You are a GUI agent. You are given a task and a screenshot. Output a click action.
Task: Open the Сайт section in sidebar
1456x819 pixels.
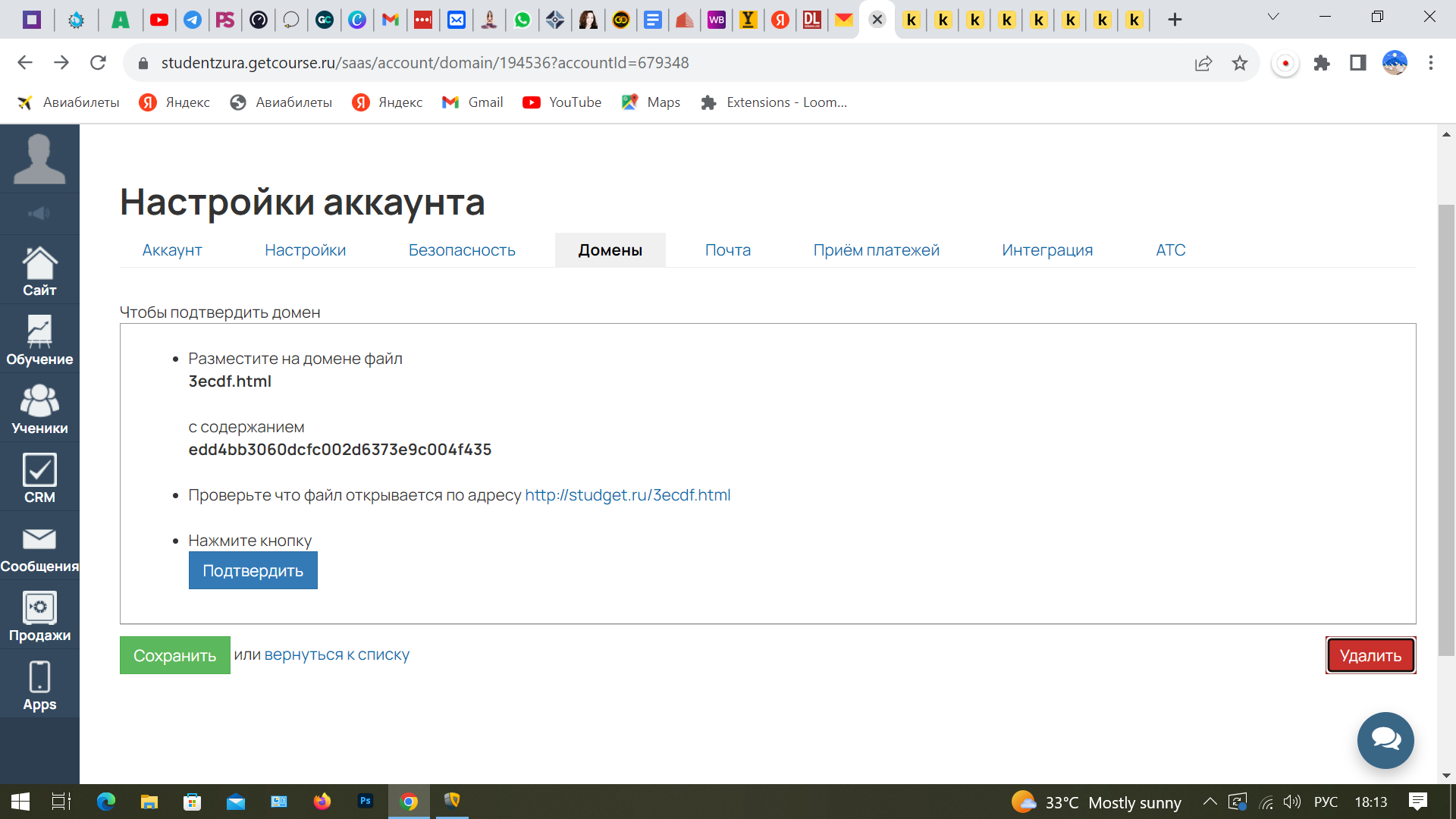pyautogui.click(x=39, y=271)
